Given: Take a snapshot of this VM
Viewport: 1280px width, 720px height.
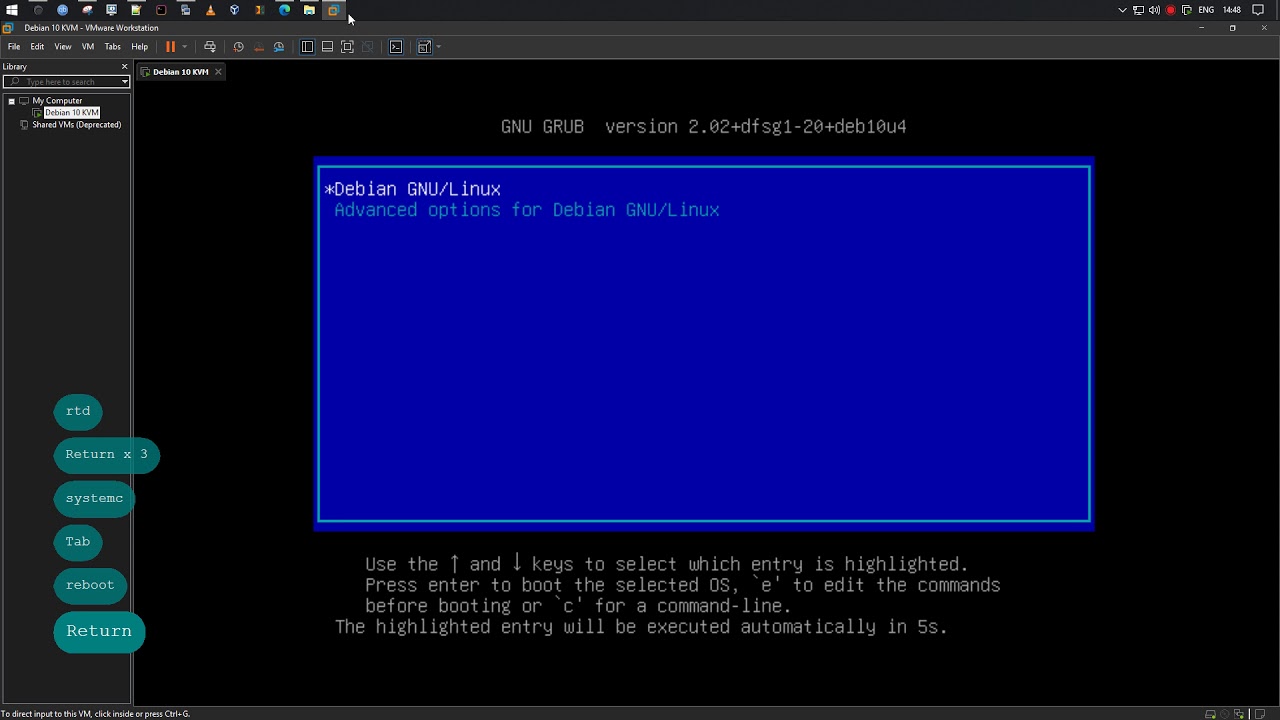Looking at the screenshot, I should [x=238, y=47].
